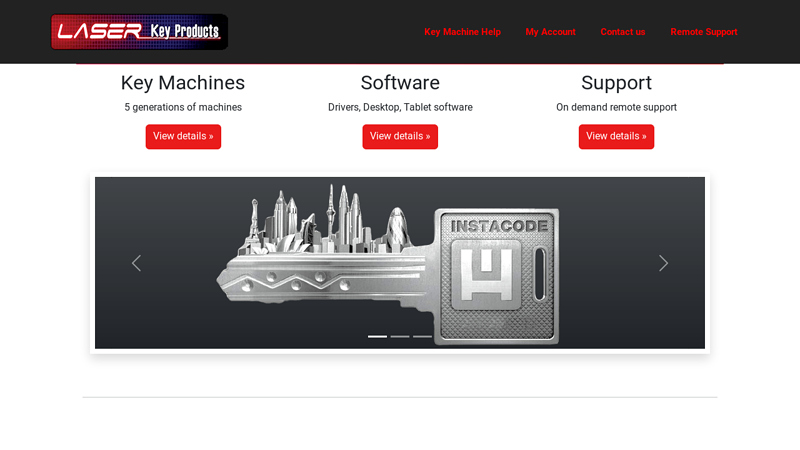The height and width of the screenshot is (450, 800).
Task: Jump to the third carousel slide indicator
Action: (422, 337)
